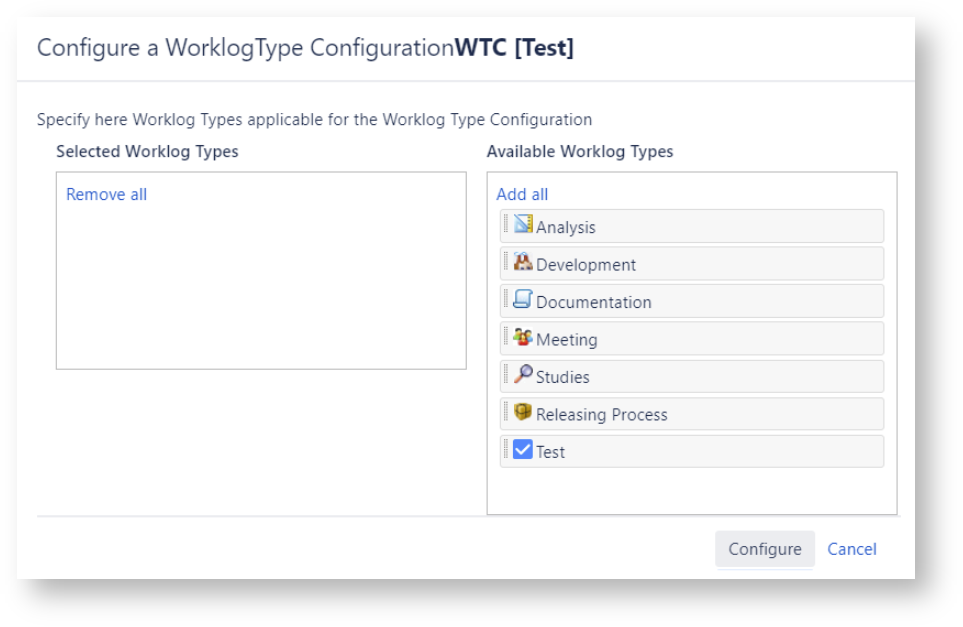Click the Studies magnifying glass icon

tap(523, 375)
